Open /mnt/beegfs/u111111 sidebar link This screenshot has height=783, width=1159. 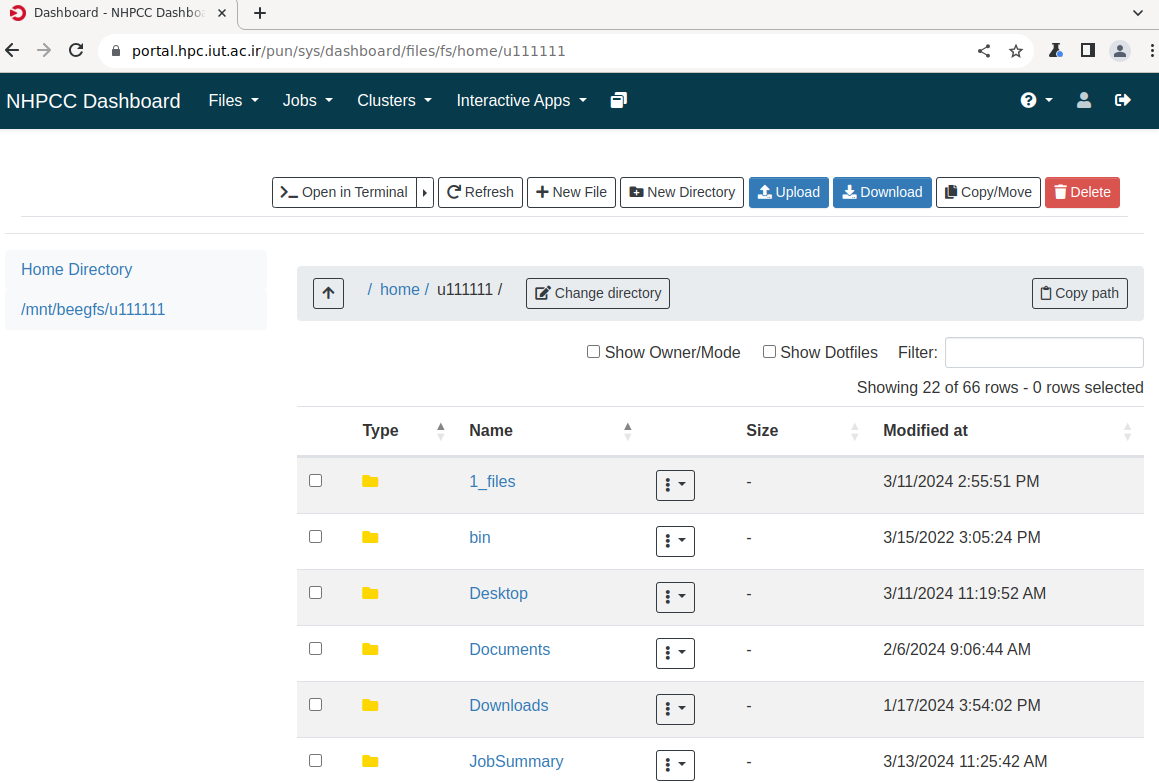click(x=93, y=310)
